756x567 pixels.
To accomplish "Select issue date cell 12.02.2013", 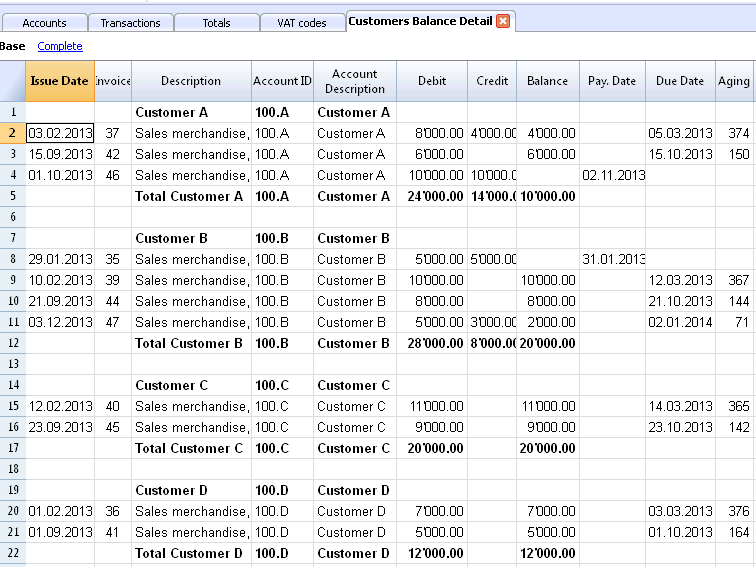I will point(60,406).
